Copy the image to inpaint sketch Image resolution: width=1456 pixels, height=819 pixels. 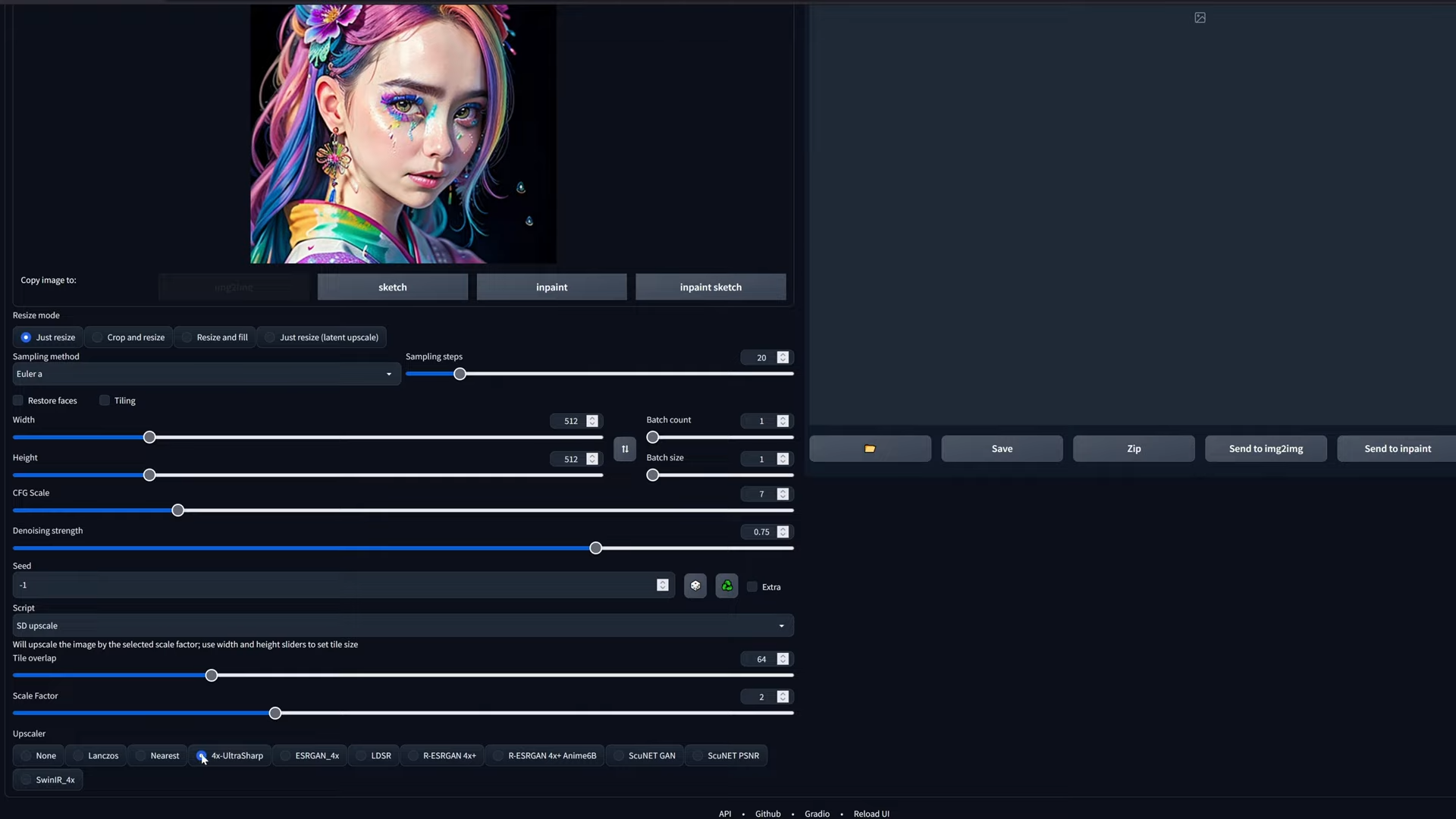tap(710, 287)
